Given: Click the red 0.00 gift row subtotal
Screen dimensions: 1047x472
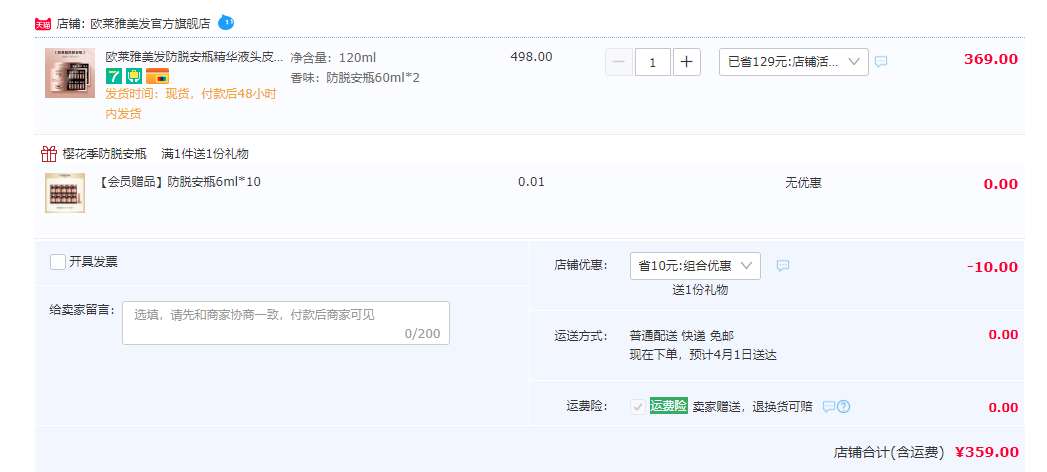Looking at the screenshot, I should point(1001,184).
